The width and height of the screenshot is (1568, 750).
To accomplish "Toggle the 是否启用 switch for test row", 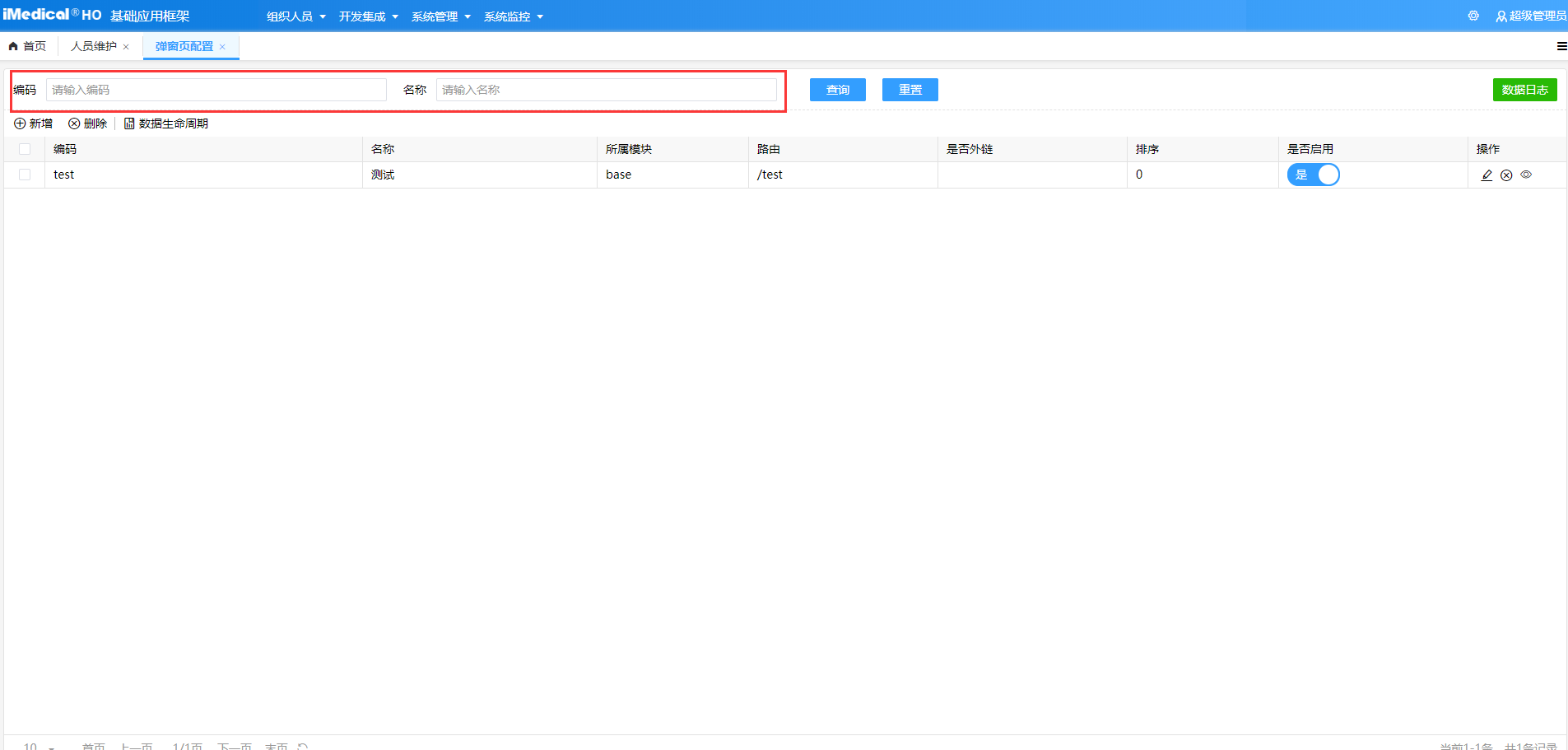I will pyautogui.click(x=1313, y=175).
